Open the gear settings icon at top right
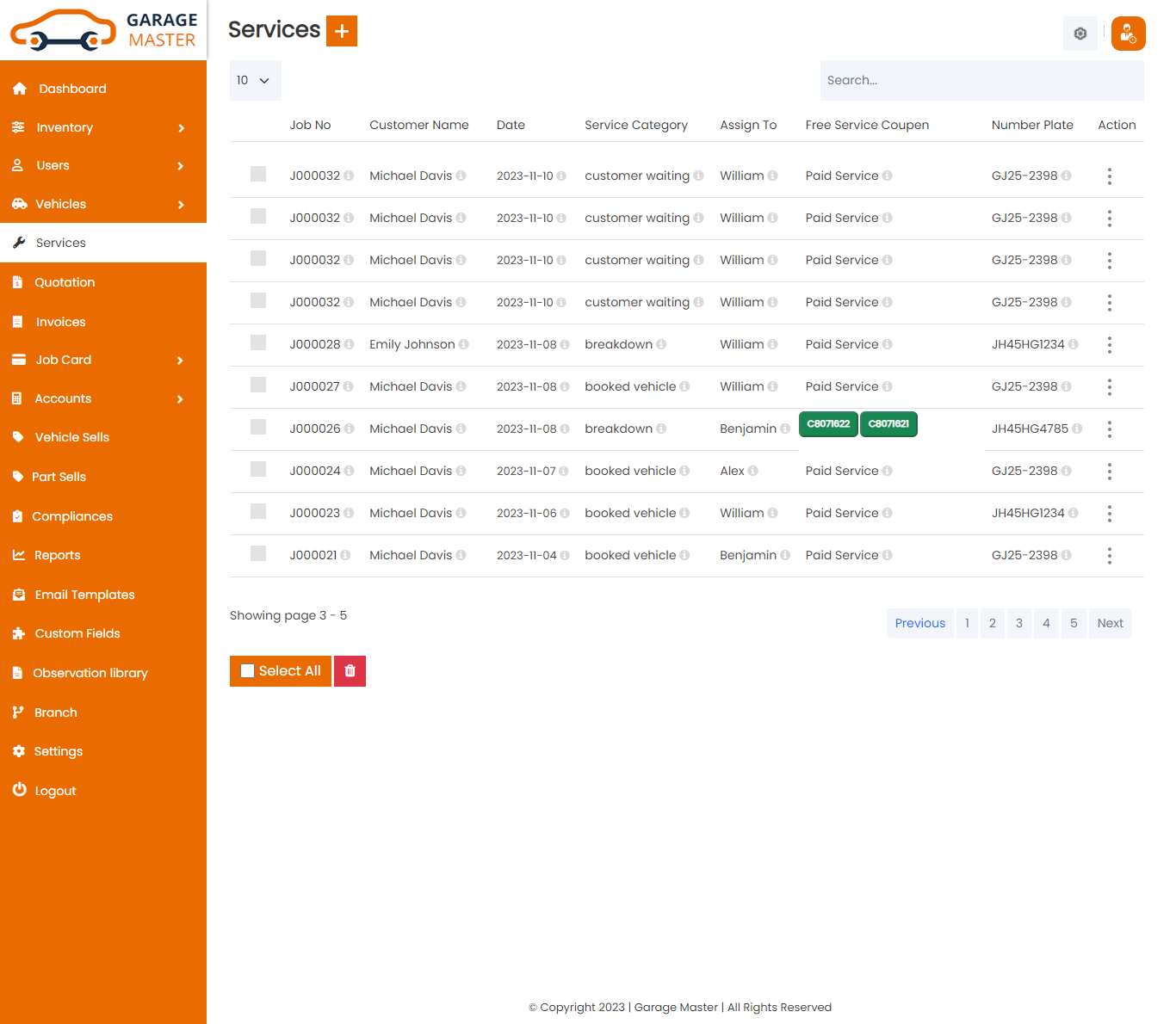Image resolution: width=1176 pixels, height=1024 pixels. (1080, 34)
